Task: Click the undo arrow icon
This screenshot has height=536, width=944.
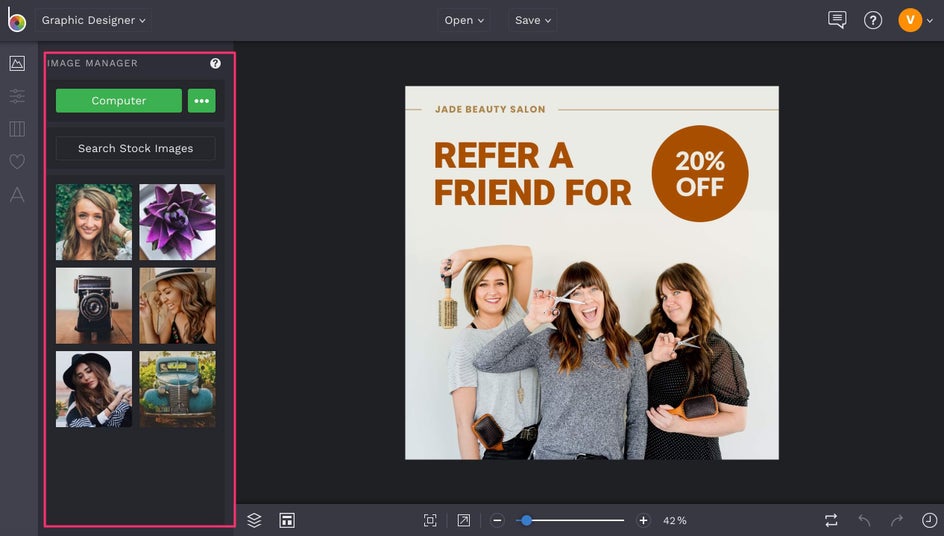Action: coord(864,520)
